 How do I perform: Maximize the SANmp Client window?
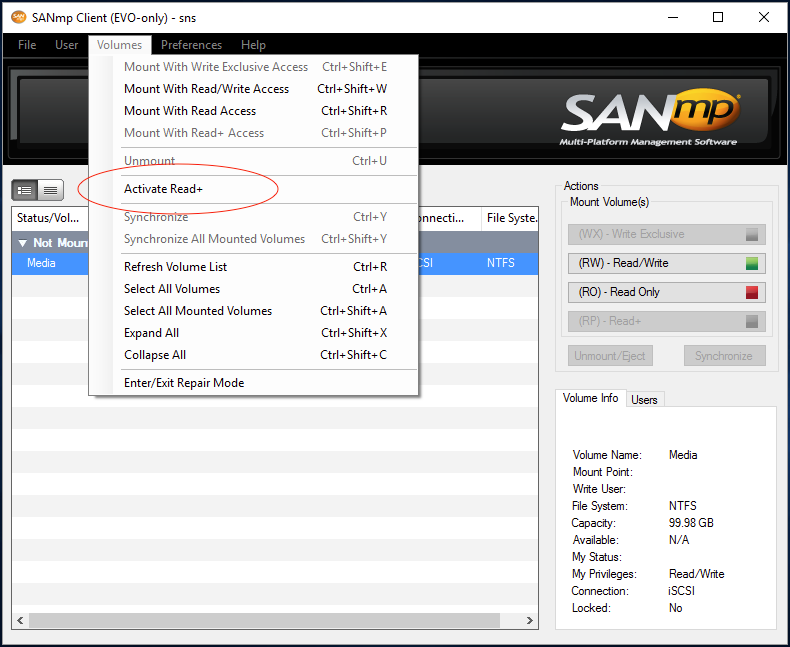tap(718, 17)
